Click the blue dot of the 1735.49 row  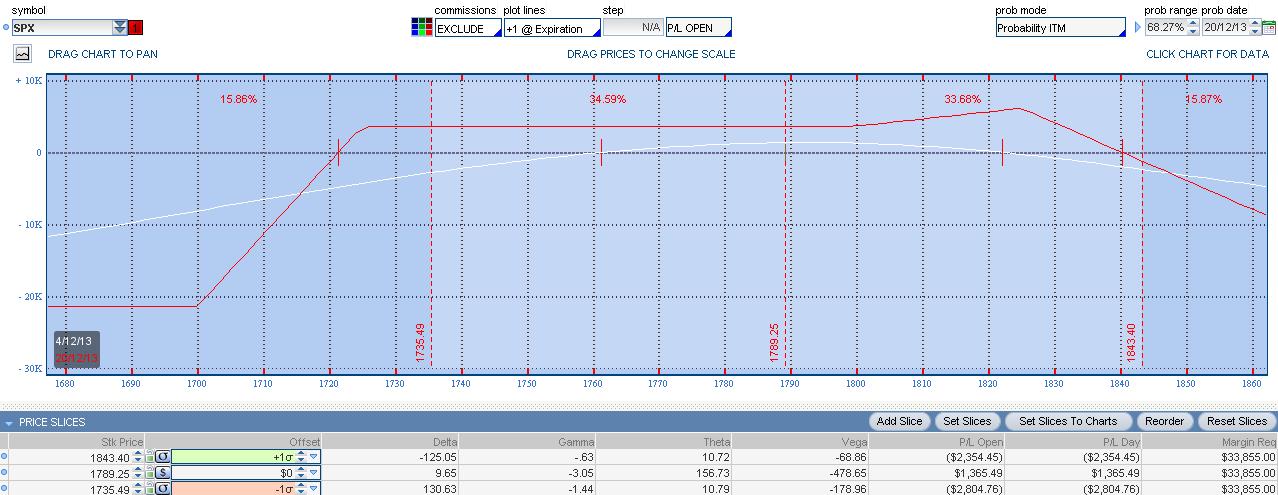(4, 487)
